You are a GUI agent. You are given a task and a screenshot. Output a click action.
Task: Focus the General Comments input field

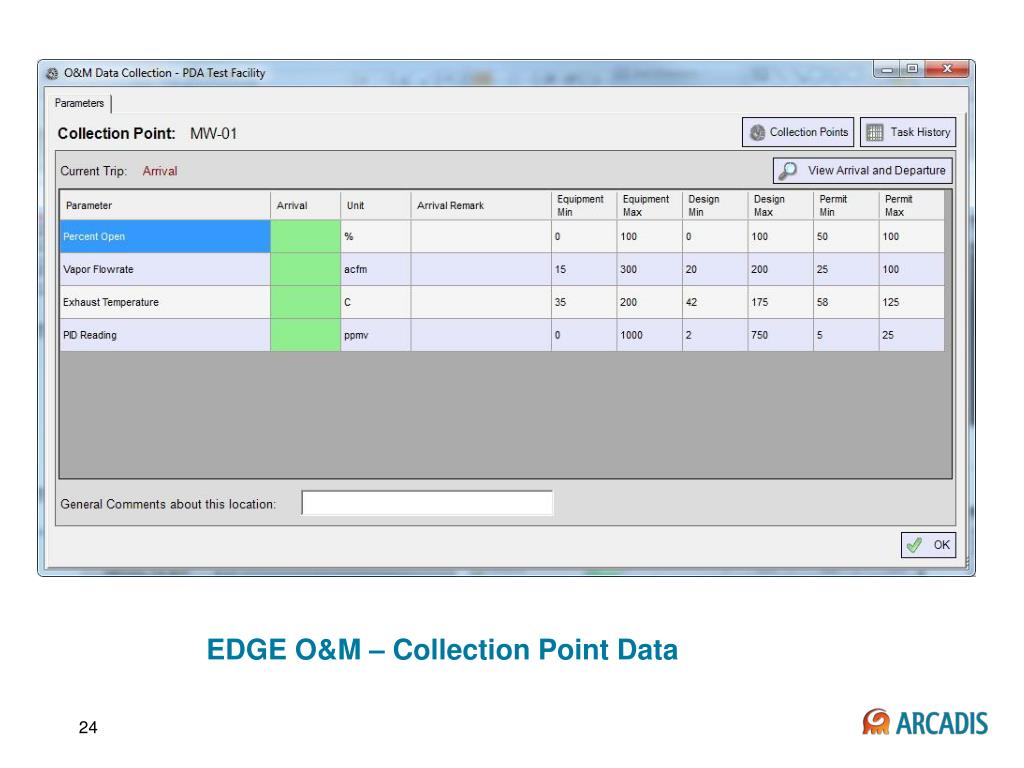tap(427, 504)
